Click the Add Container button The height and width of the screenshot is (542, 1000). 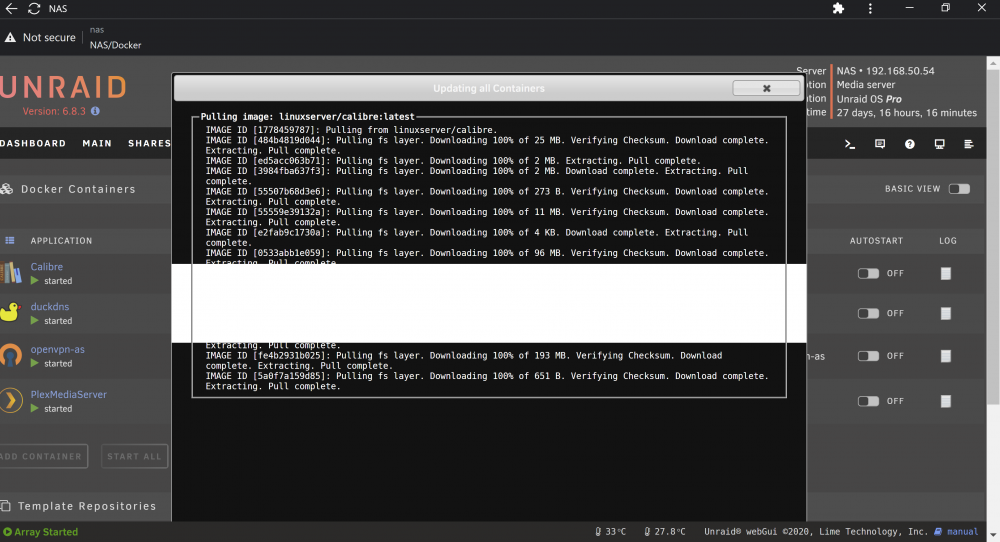[43, 457]
